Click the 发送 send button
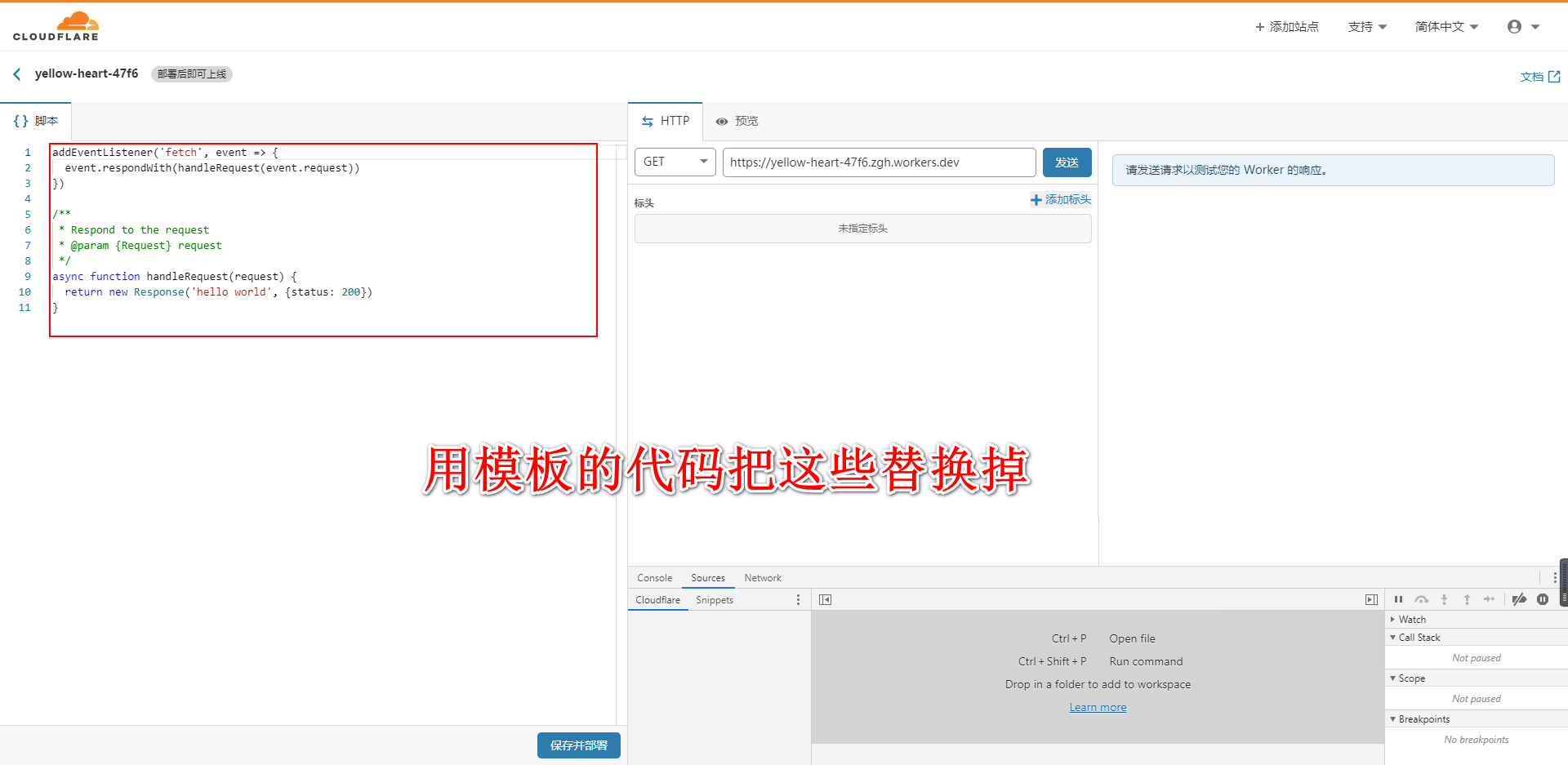Screen dimensions: 1568x765 pos(1067,162)
